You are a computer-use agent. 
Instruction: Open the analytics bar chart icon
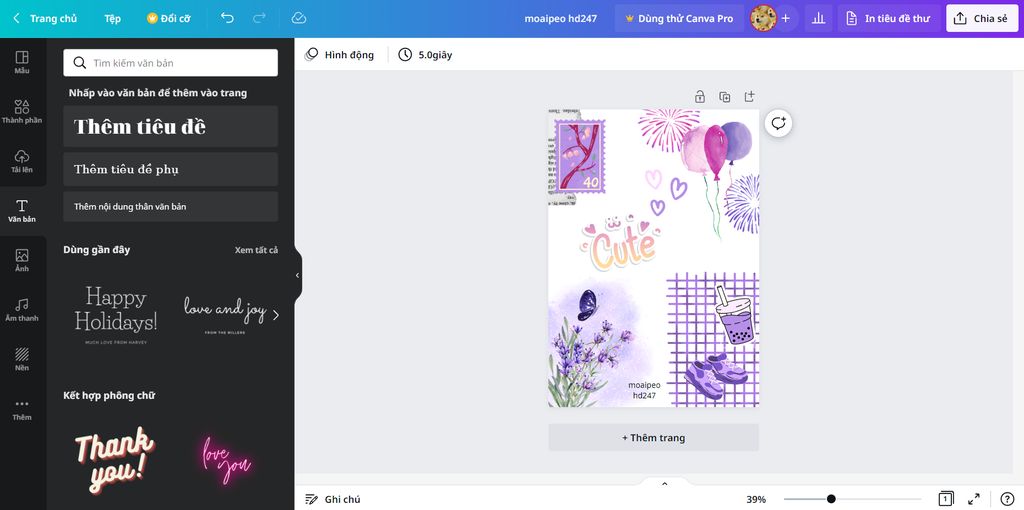tap(818, 18)
